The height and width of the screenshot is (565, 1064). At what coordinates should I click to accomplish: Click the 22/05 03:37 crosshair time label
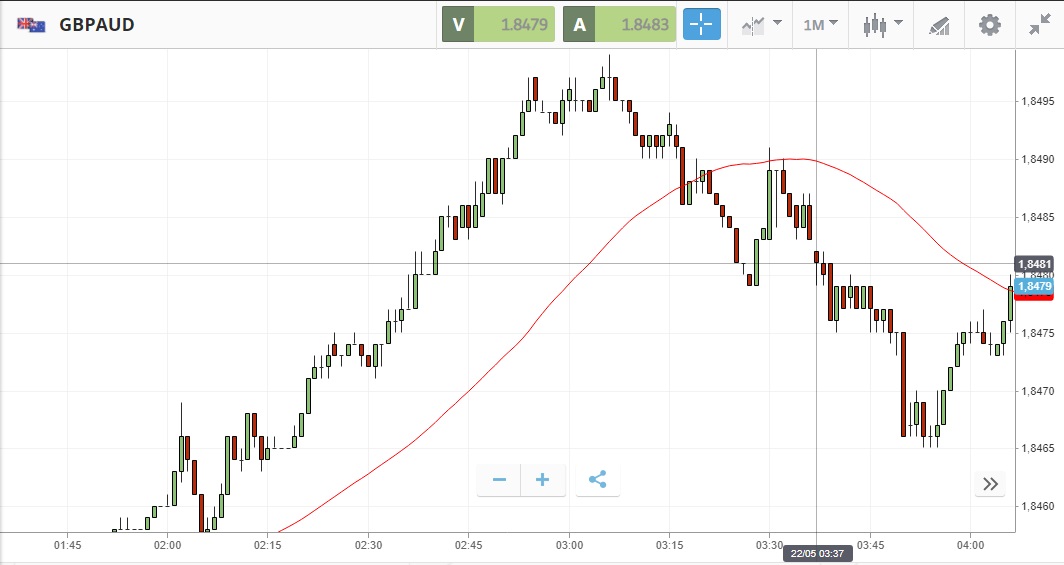[x=816, y=552]
